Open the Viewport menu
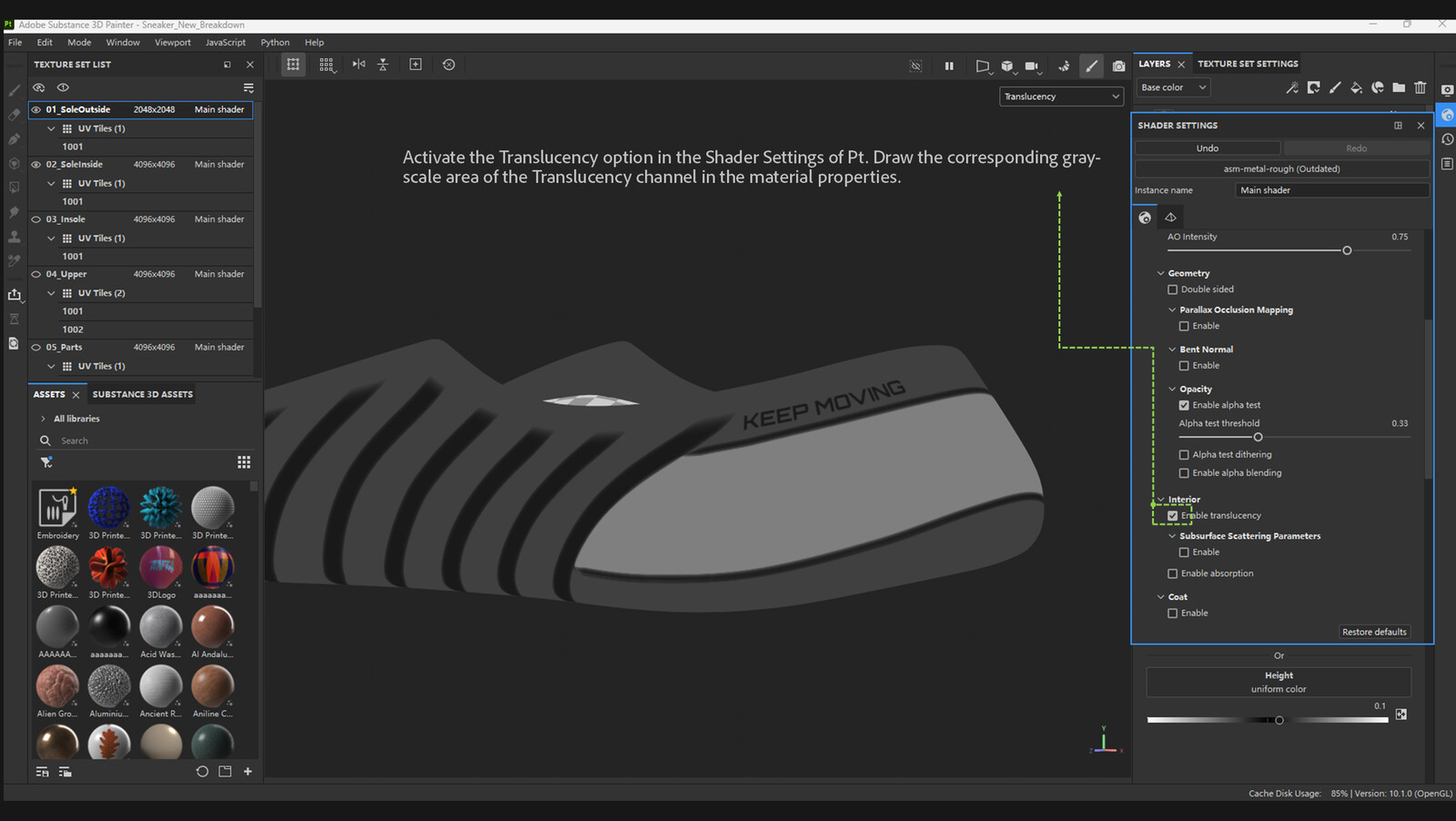 click(173, 43)
